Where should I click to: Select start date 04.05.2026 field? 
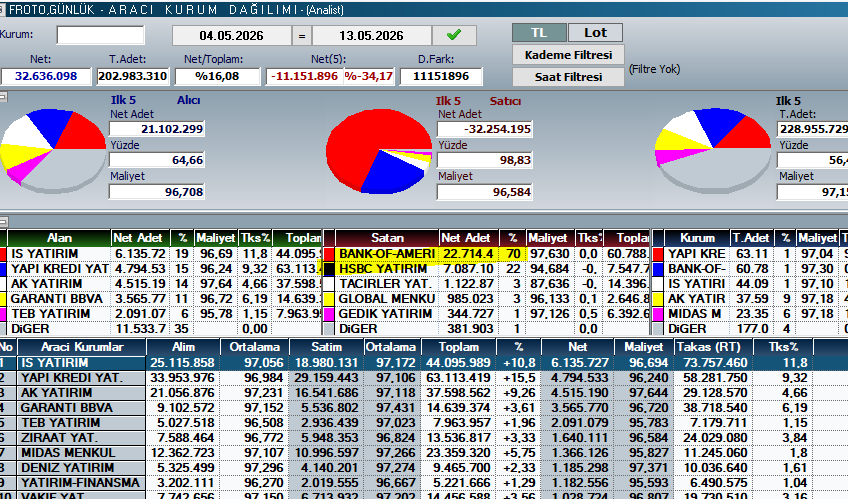coord(231,36)
